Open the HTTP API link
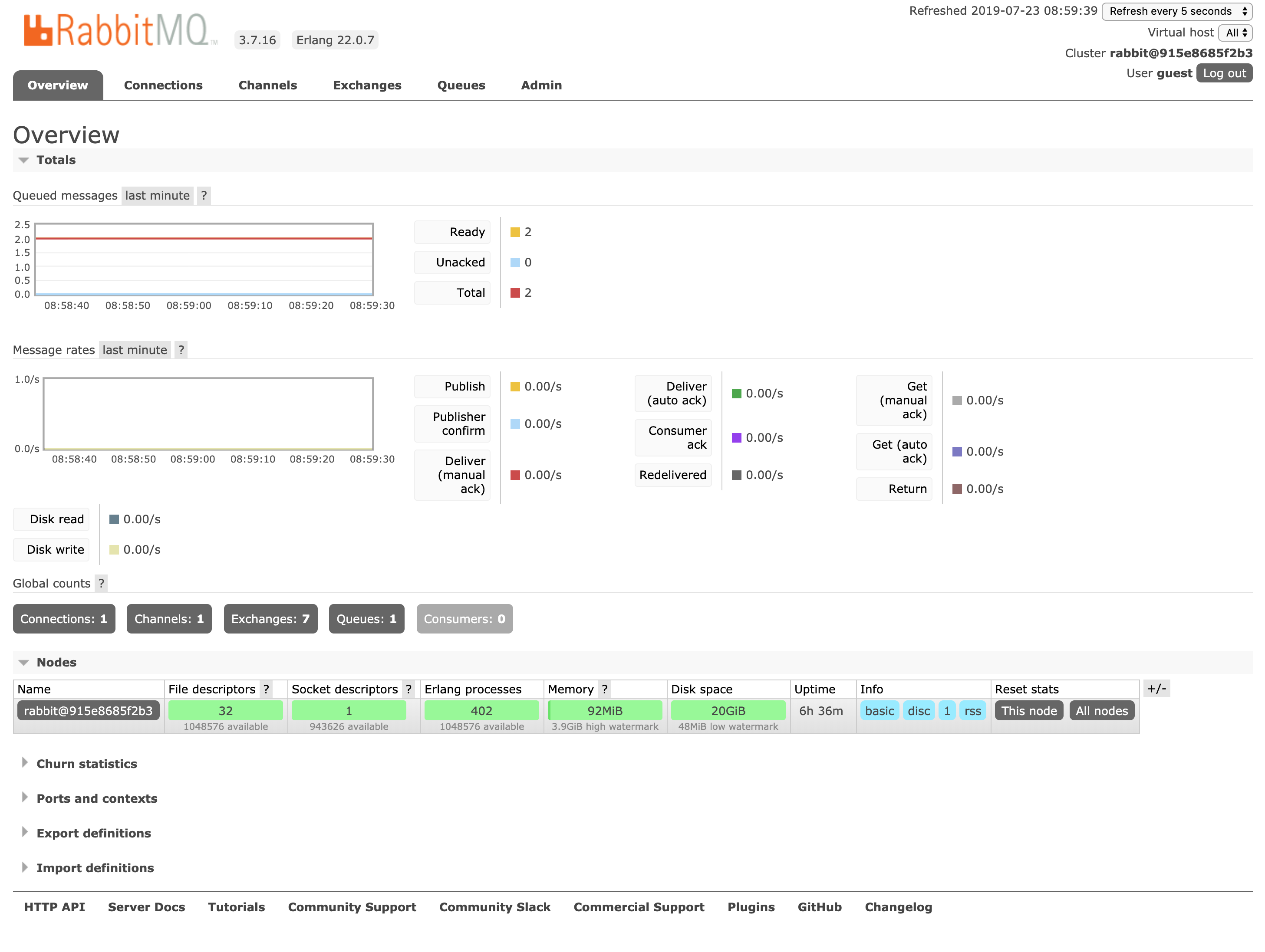1265x952 pixels. pyautogui.click(x=54, y=907)
